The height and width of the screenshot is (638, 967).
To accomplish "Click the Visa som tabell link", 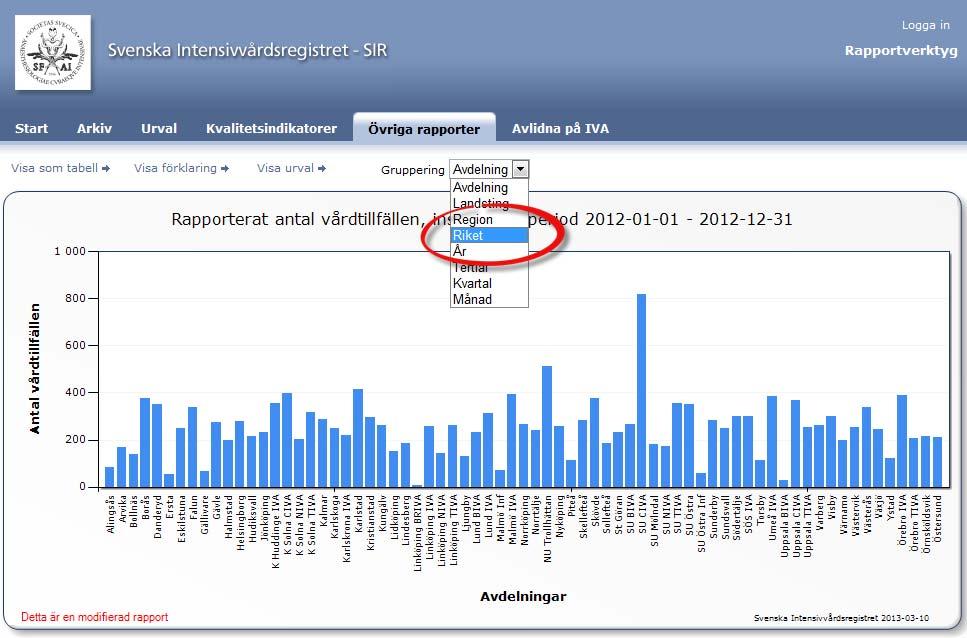I will (54, 168).
